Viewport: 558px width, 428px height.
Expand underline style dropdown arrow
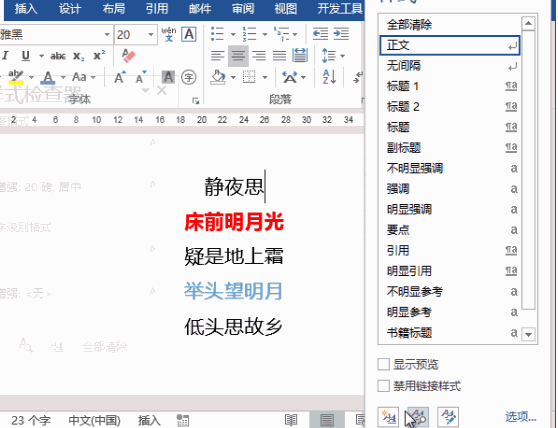pyautogui.click(x=41, y=56)
